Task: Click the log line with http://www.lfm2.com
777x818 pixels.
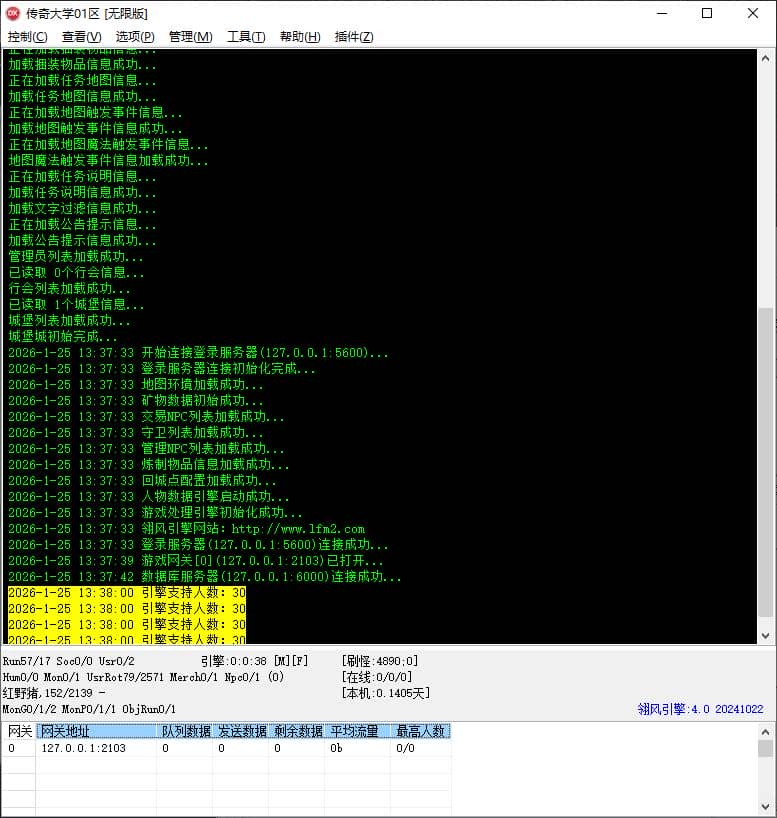Action: coord(186,528)
